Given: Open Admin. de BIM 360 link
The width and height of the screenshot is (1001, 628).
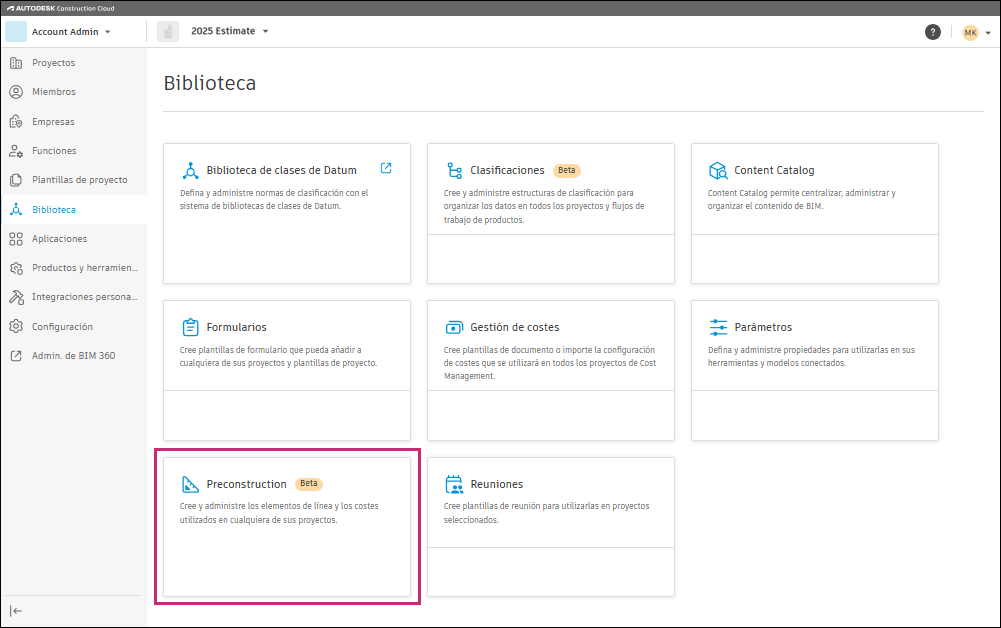Looking at the screenshot, I should pos(73,355).
